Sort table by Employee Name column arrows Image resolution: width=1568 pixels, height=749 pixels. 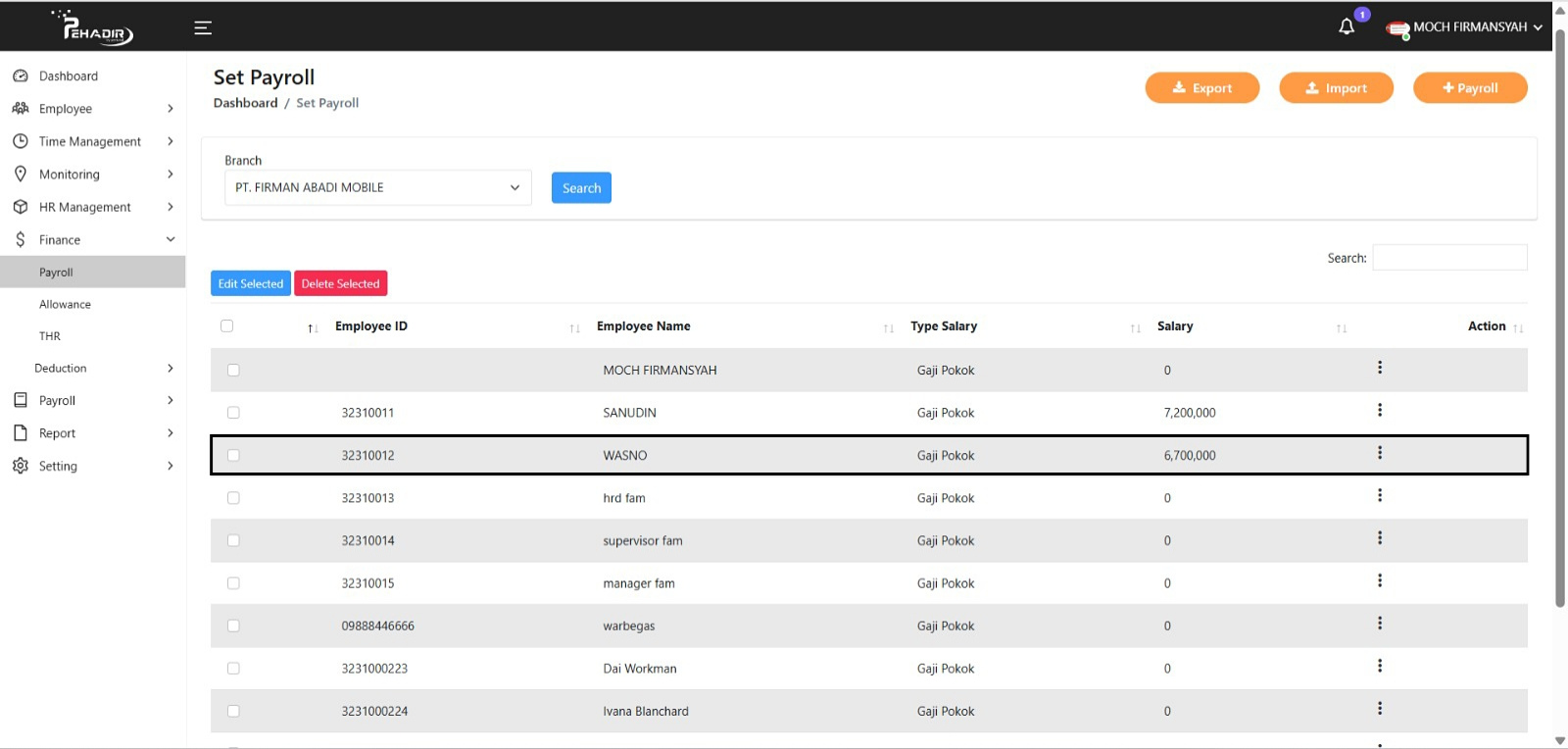(x=888, y=328)
